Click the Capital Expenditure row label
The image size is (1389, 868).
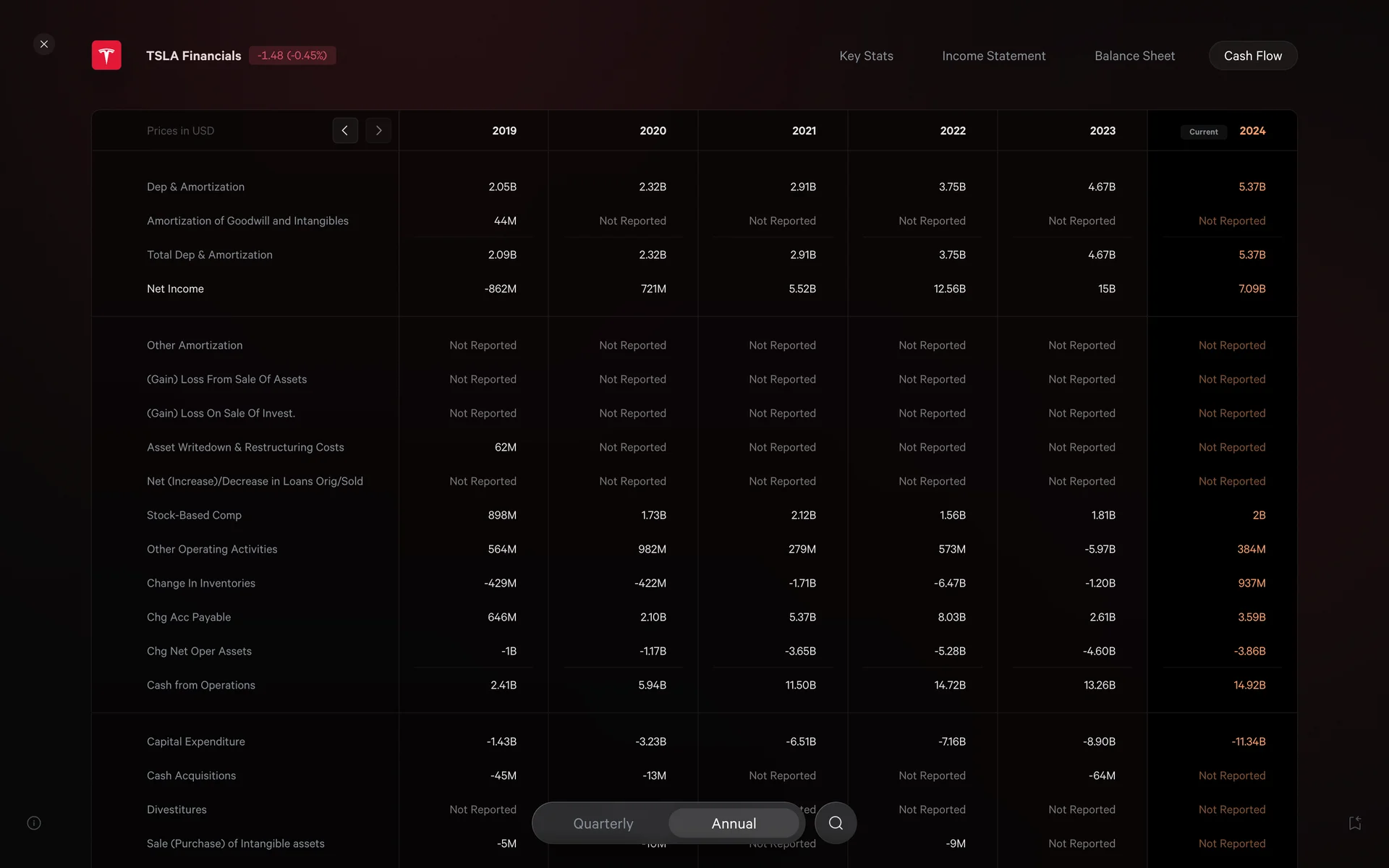[195, 741]
